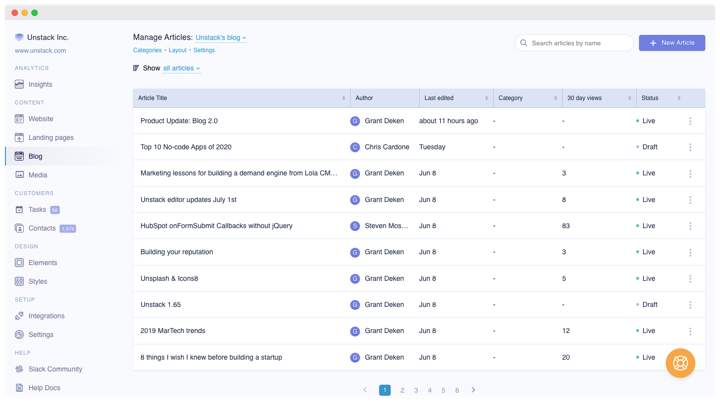
Task: Open article 'HubSpot onFormSubmit Callbacks without jQuery'
Action: pos(216,226)
